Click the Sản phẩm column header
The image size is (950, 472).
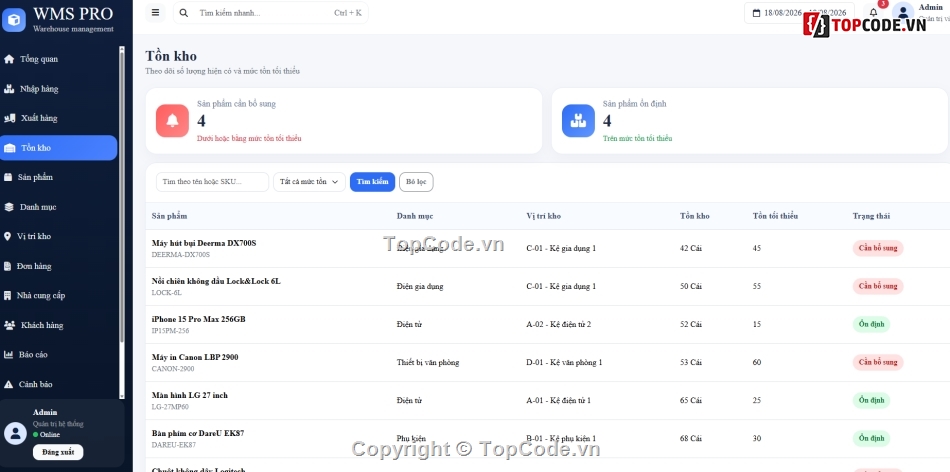[169, 216]
